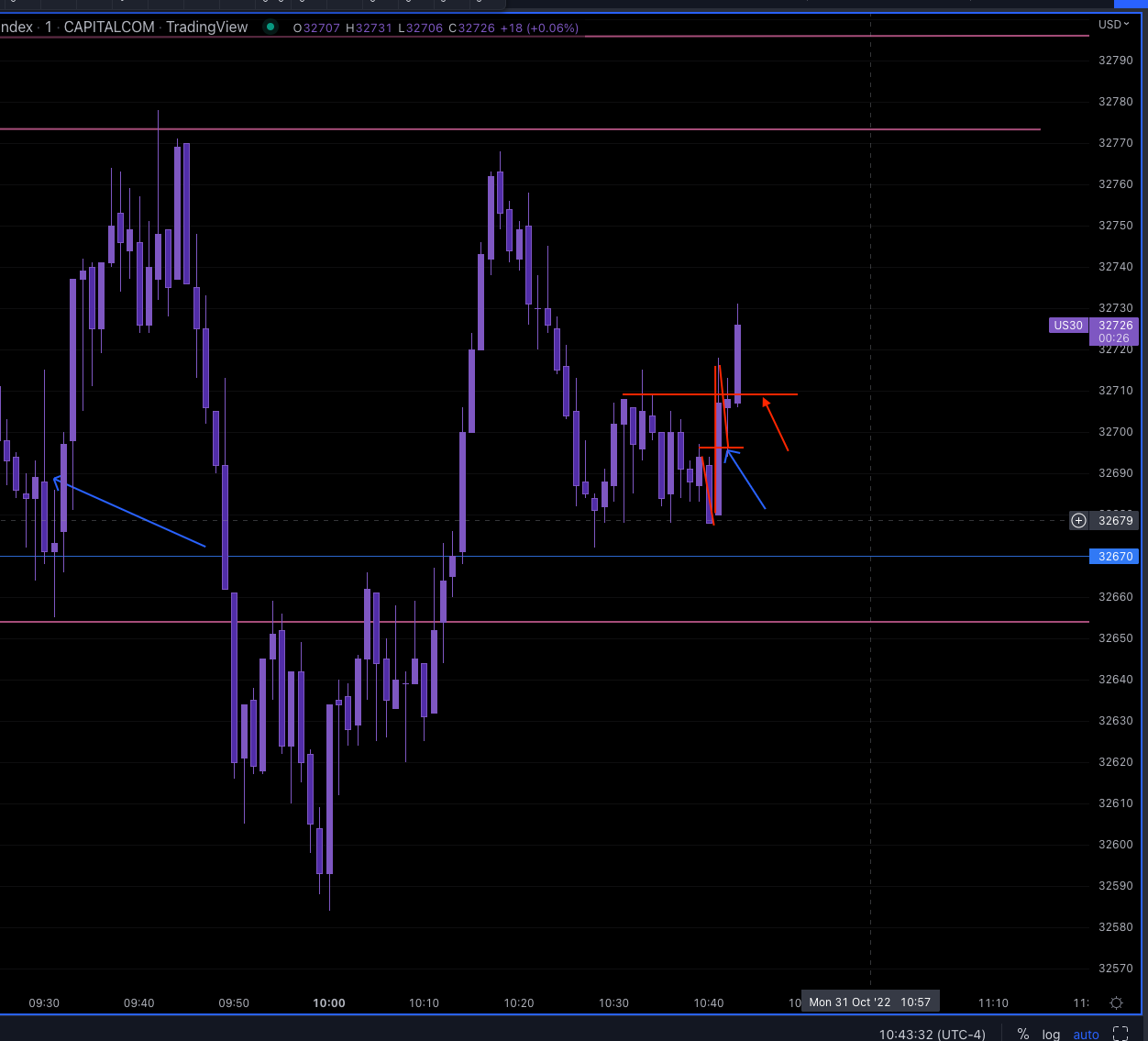Click the sun icon above the time axis
This screenshot has width=1148, height=1041.
(x=1116, y=1003)
